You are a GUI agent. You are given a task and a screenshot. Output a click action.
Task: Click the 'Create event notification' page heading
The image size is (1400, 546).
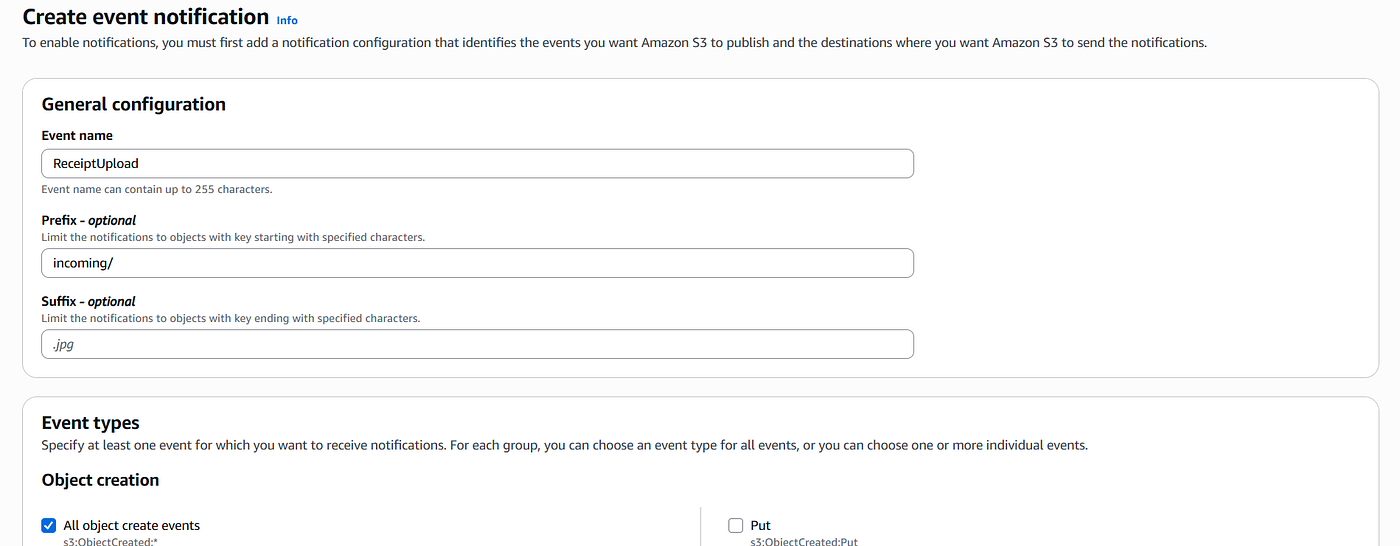click(x=146, y=17)
